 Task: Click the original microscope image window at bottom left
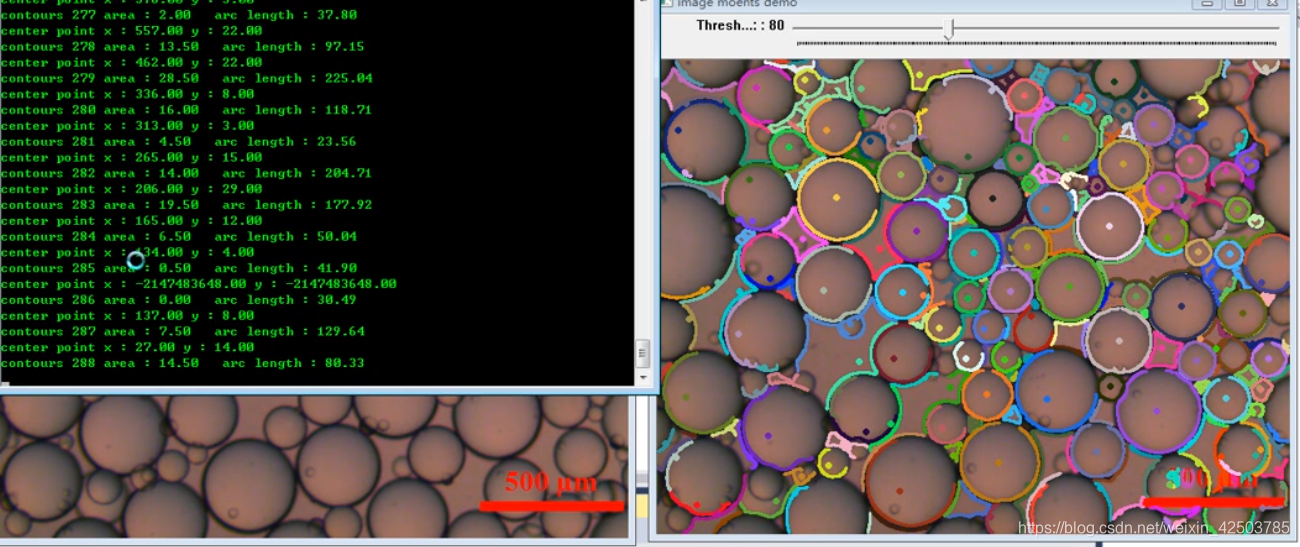(x=316, y=466)
